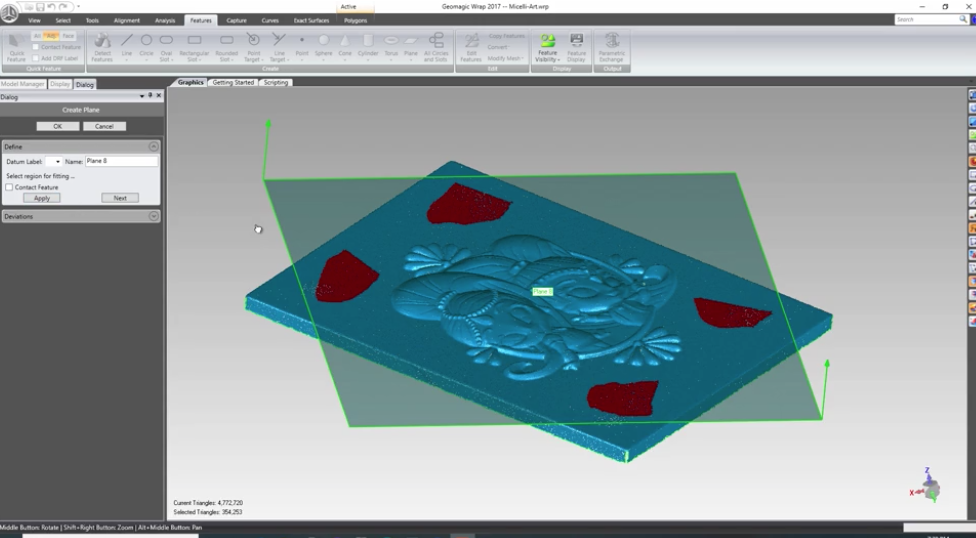Open the Analysis ribbon tab
Viewport: 976px width, 538px height.
(x=165, y=21)
